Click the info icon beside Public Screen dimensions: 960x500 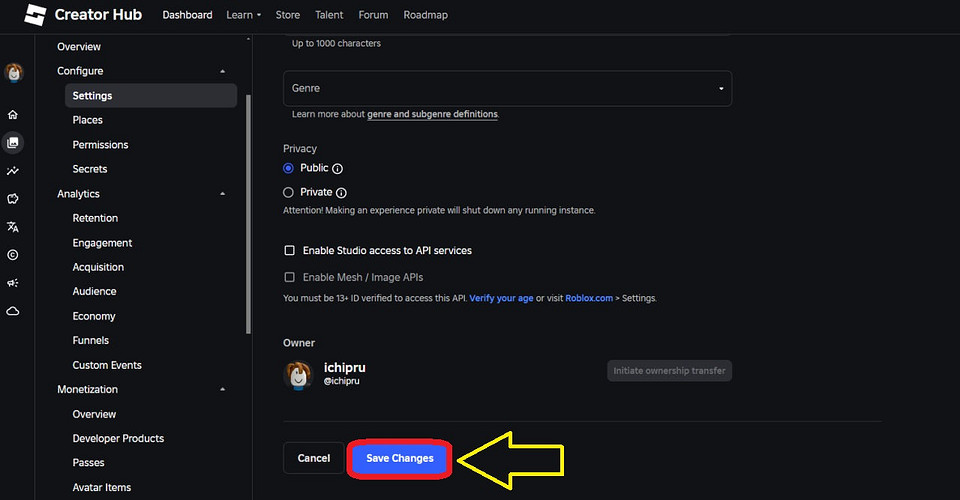click(337, 169)
